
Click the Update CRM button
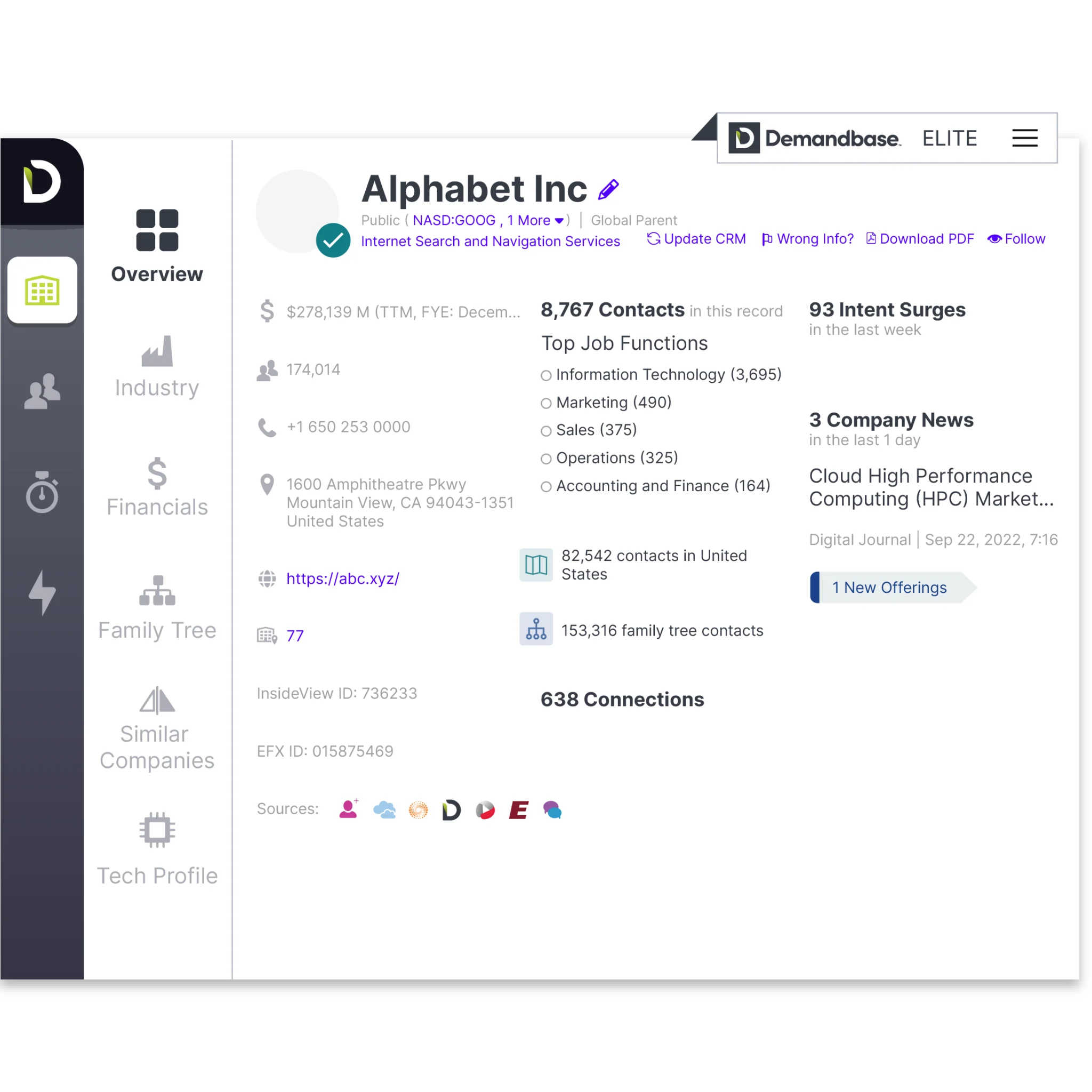[697, 239]
